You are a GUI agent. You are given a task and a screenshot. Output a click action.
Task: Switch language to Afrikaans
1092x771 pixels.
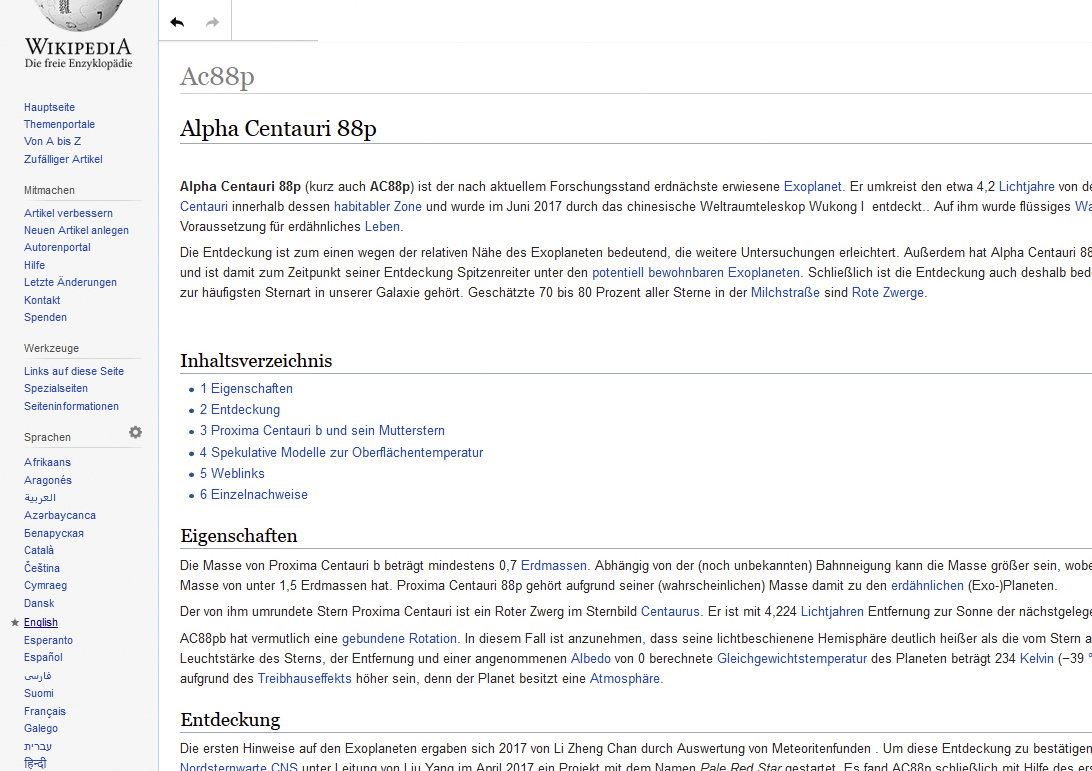(47, 462)
